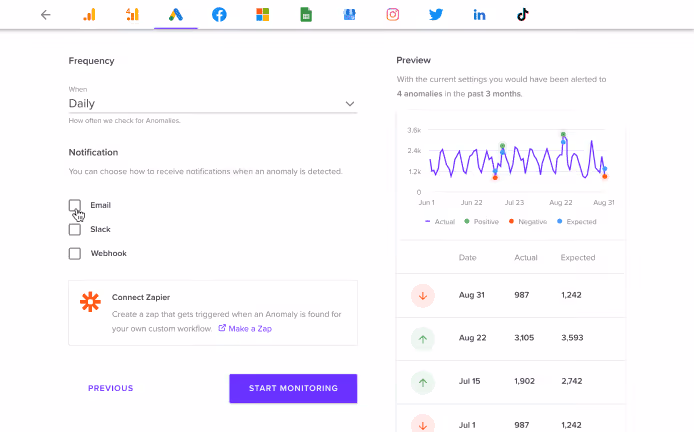Click the Positive legend green dot
Viewport: 694px width, 432px height.
[467, 221]
